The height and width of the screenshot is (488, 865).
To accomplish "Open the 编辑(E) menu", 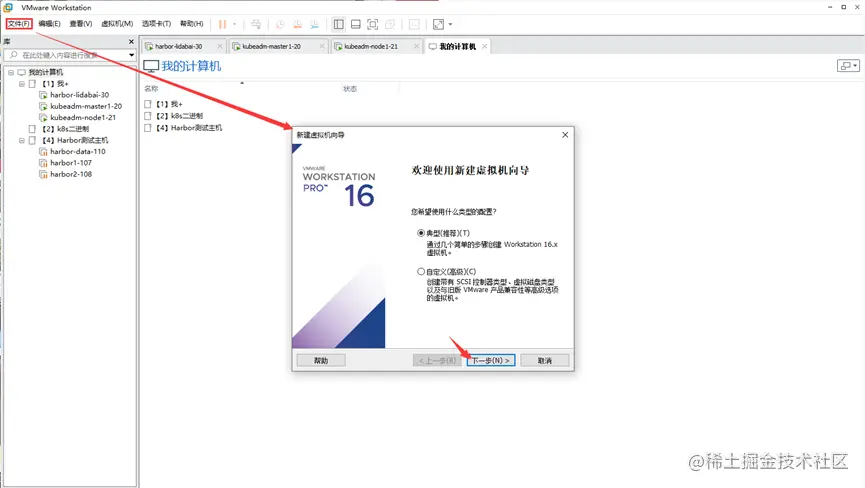I will coord(50,24).
